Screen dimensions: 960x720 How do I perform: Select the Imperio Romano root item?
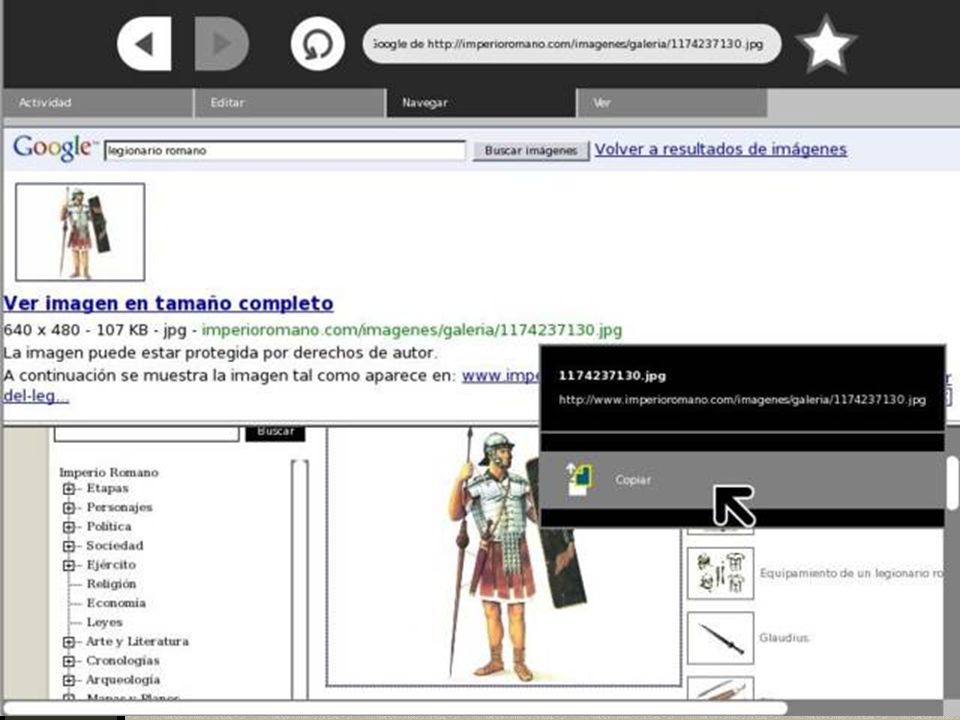coord(109,473)
